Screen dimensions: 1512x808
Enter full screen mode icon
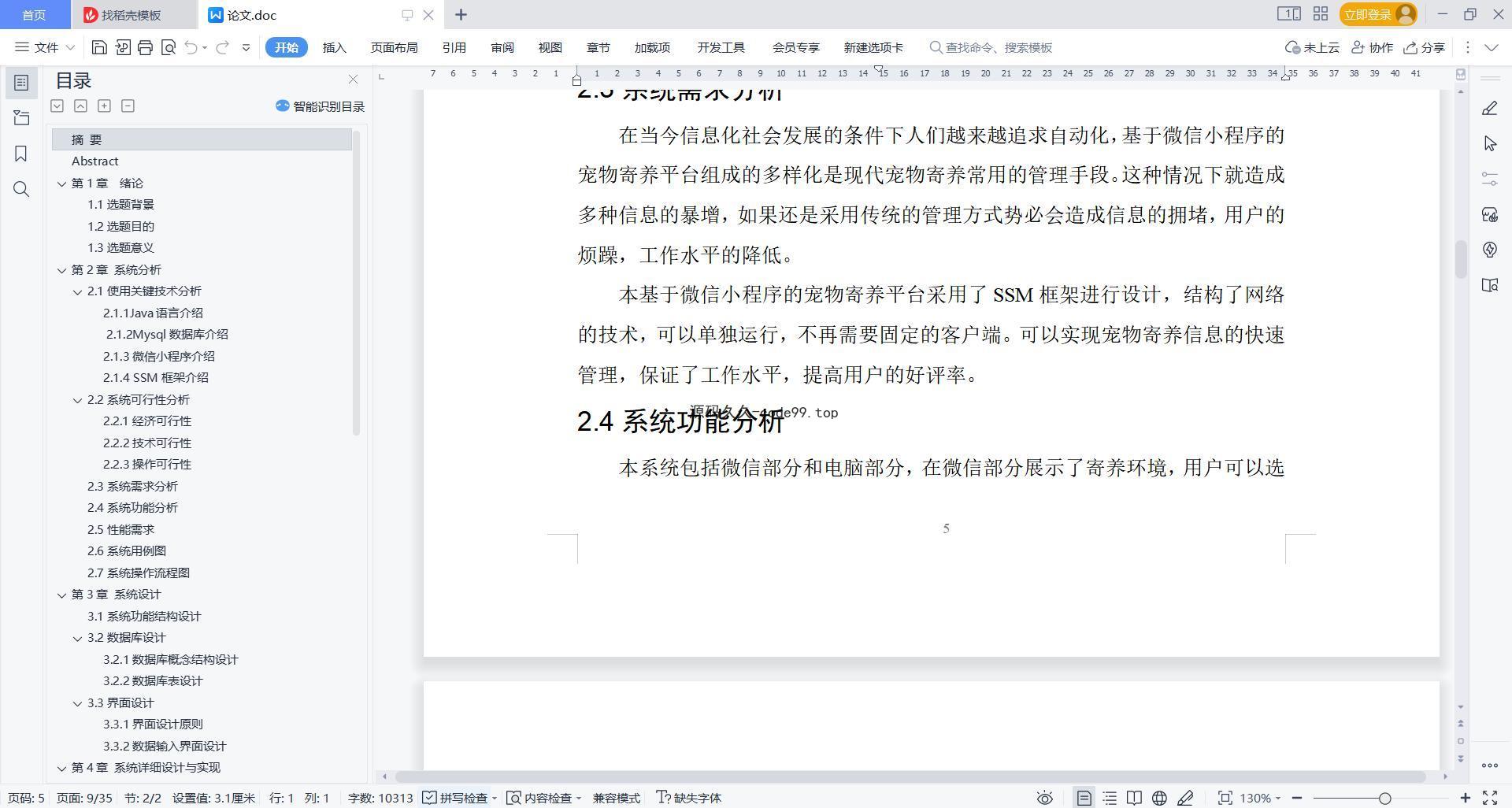pos(1490,798)
